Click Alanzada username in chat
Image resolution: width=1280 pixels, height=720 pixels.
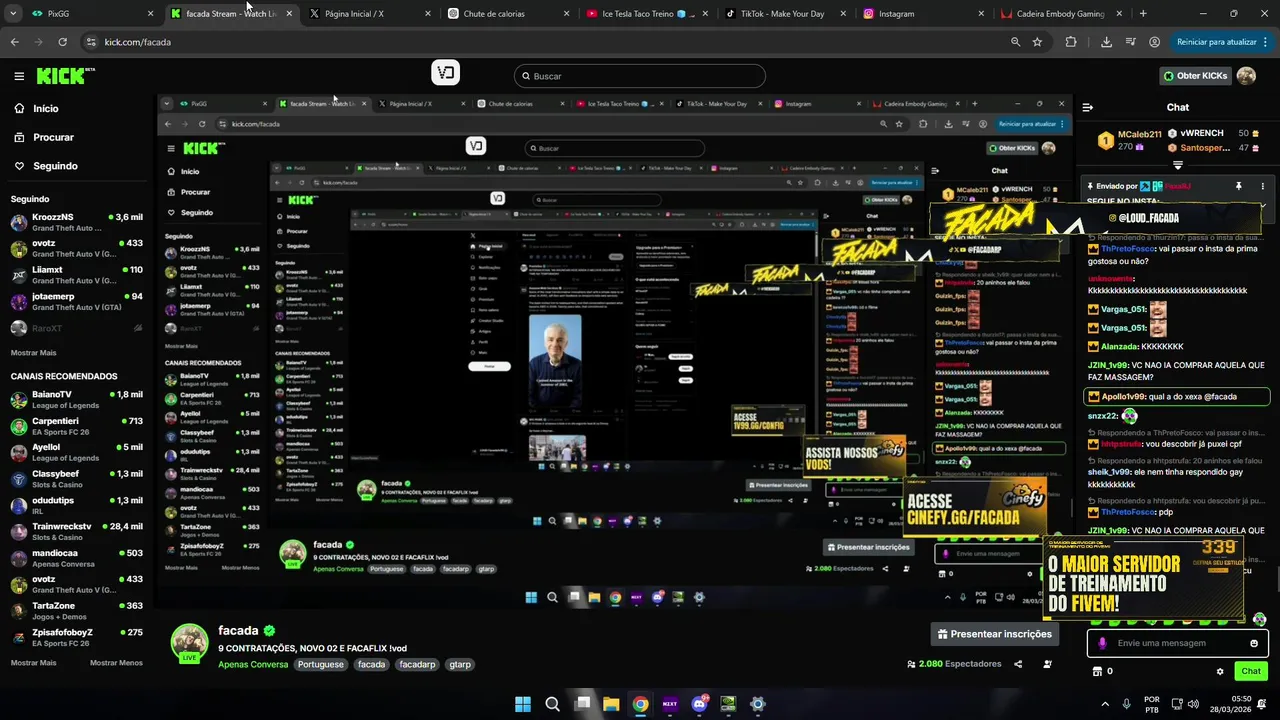click(x=1118, y=346)
